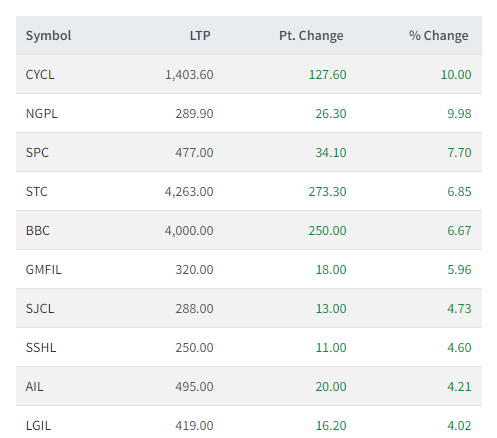Click CYCL's LTP value 1,403.60
This screenshot has width=497, height=438.
(189, 74)
